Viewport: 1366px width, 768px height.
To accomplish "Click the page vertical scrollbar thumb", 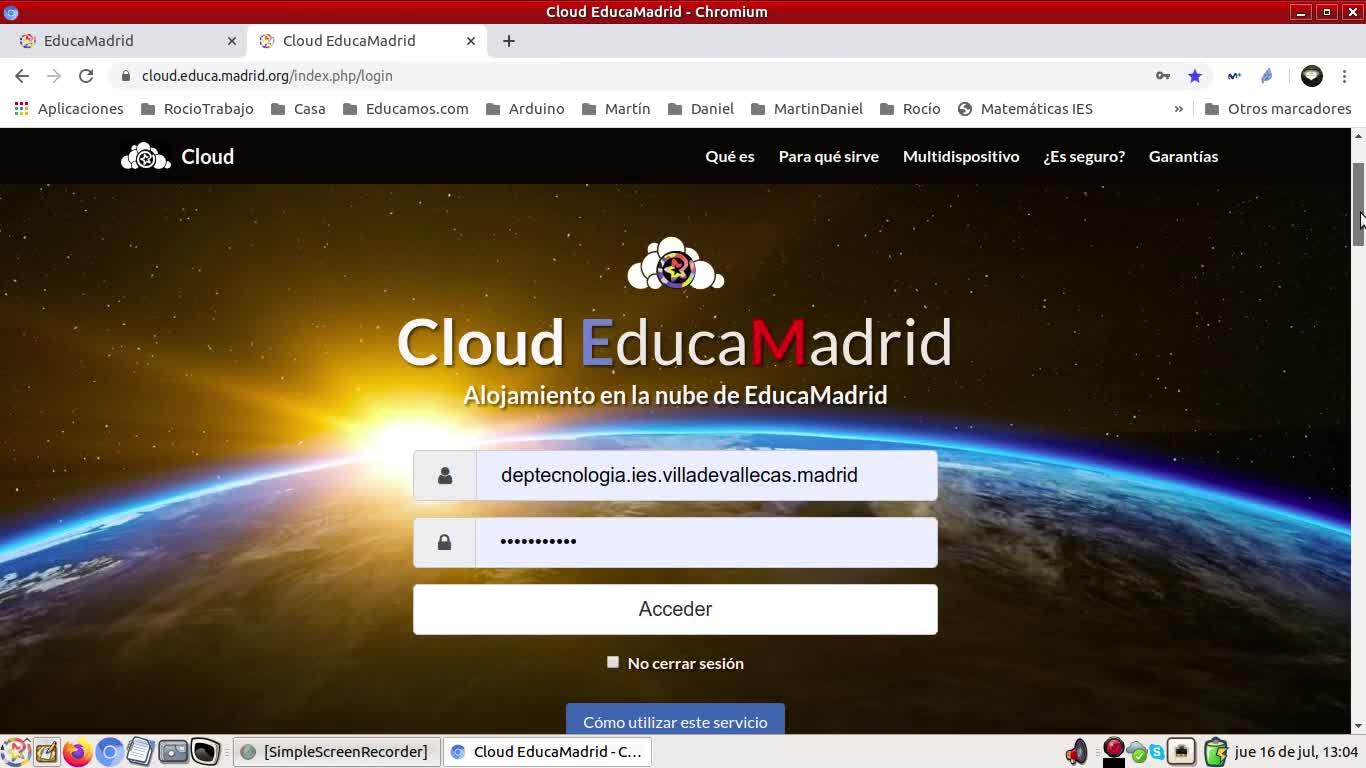I will pos(1358,204).
